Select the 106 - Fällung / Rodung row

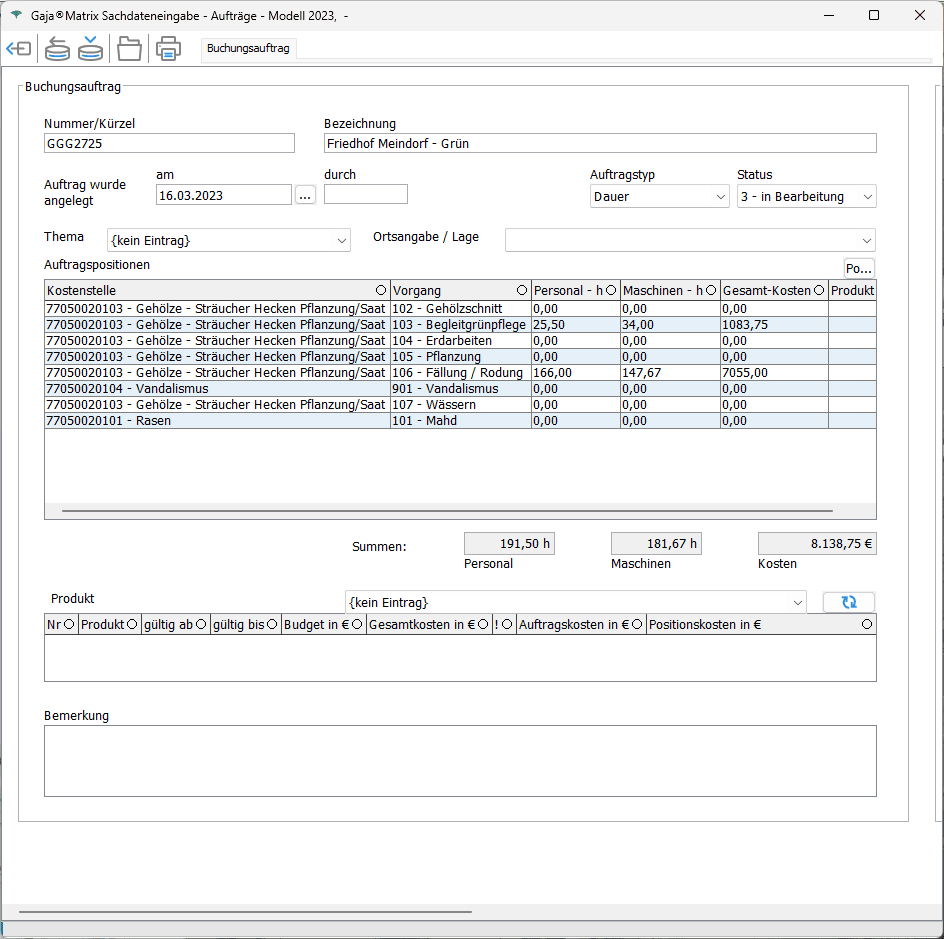pos(456,373)
